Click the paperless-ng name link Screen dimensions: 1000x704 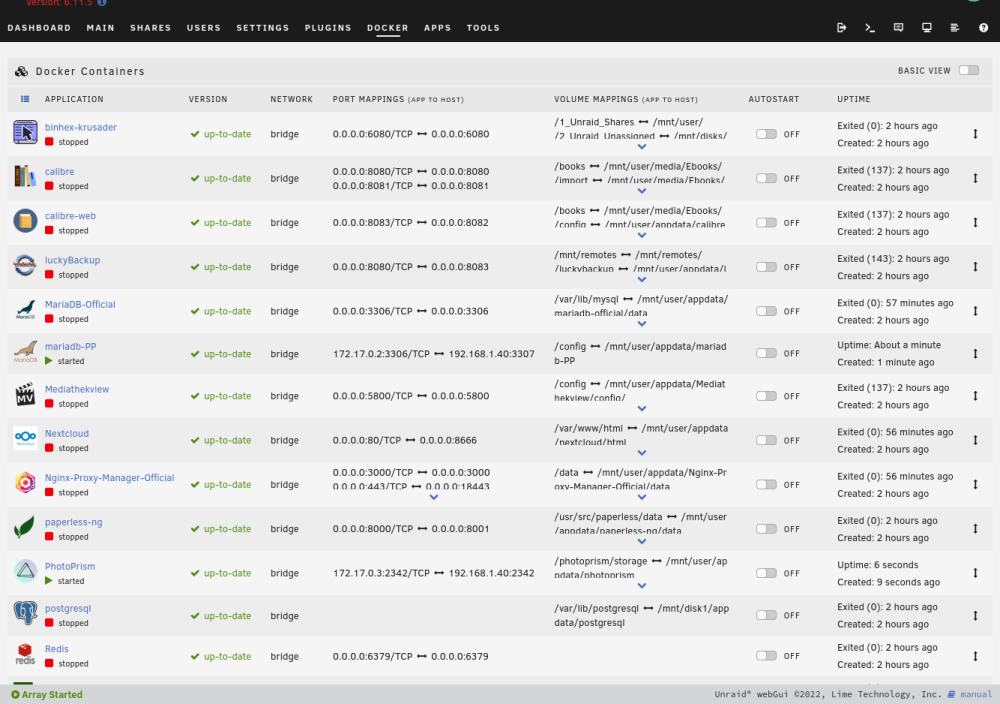(73, 522)
